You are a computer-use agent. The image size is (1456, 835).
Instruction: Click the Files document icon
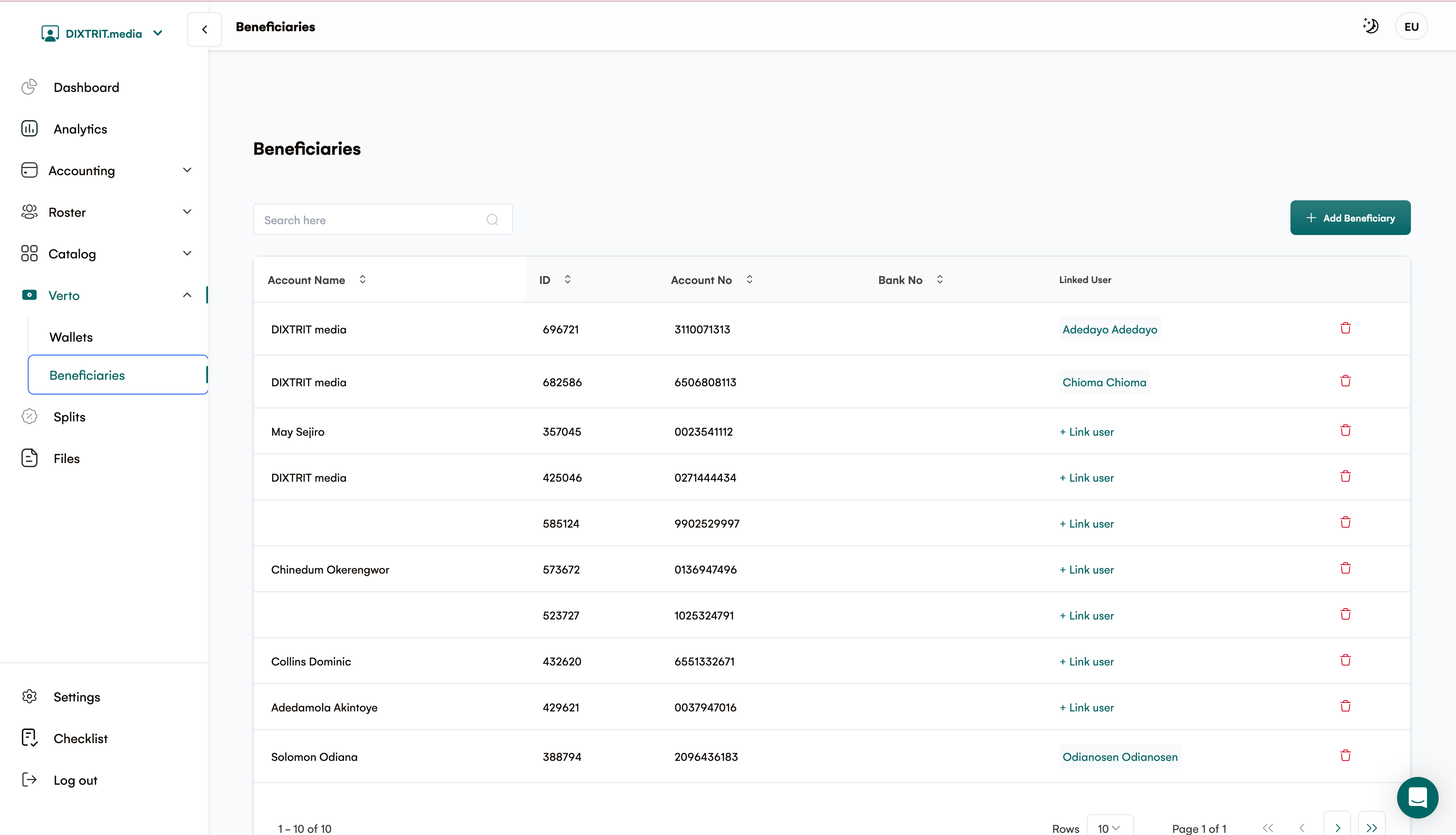29,458
